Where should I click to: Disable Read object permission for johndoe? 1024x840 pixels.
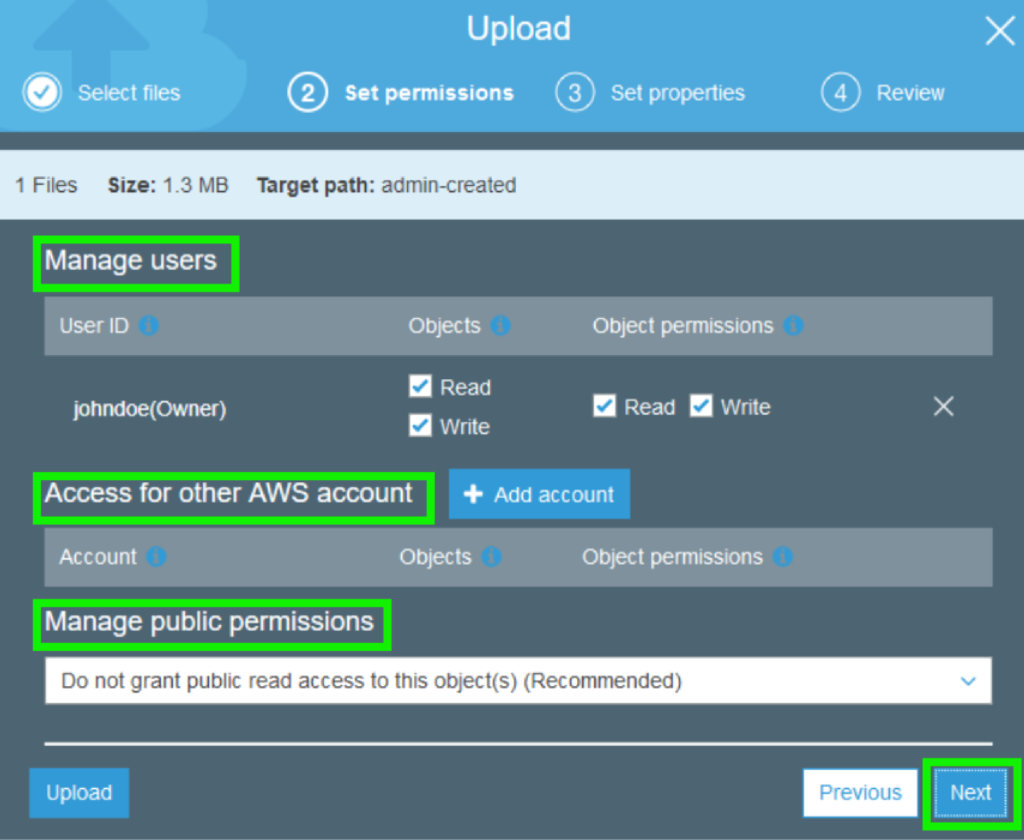pyautogui.click(x=604, y=406)
